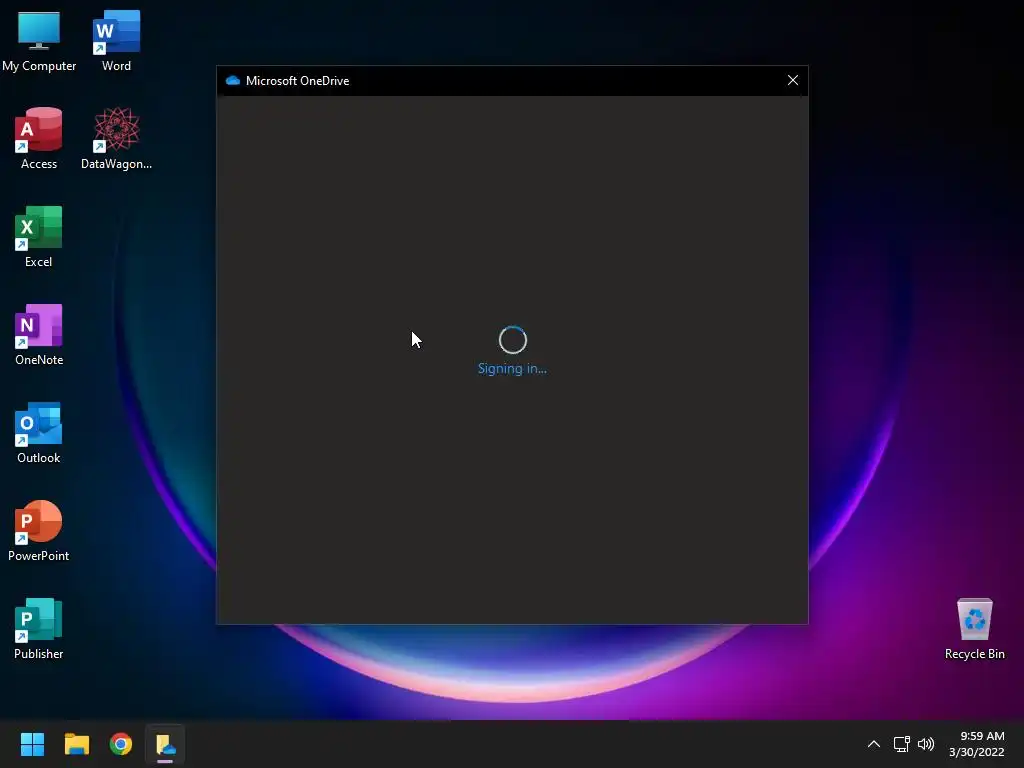Viewport: 1024px width, 768px height.
Task: Click the DataWagon desktop shortcut
Action: click(x=116, y=138)
